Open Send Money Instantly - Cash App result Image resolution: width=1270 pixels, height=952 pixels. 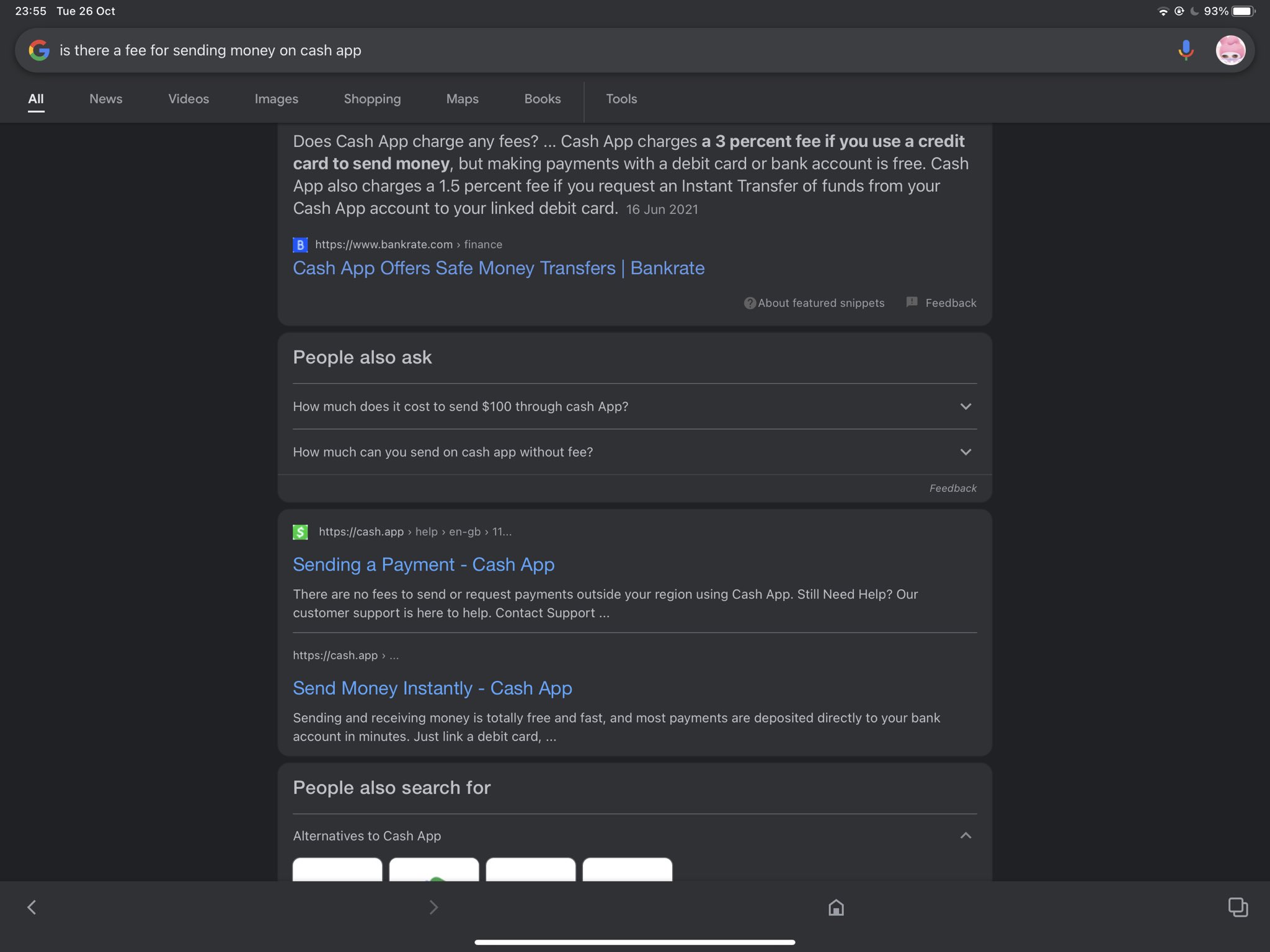(432, 688)
